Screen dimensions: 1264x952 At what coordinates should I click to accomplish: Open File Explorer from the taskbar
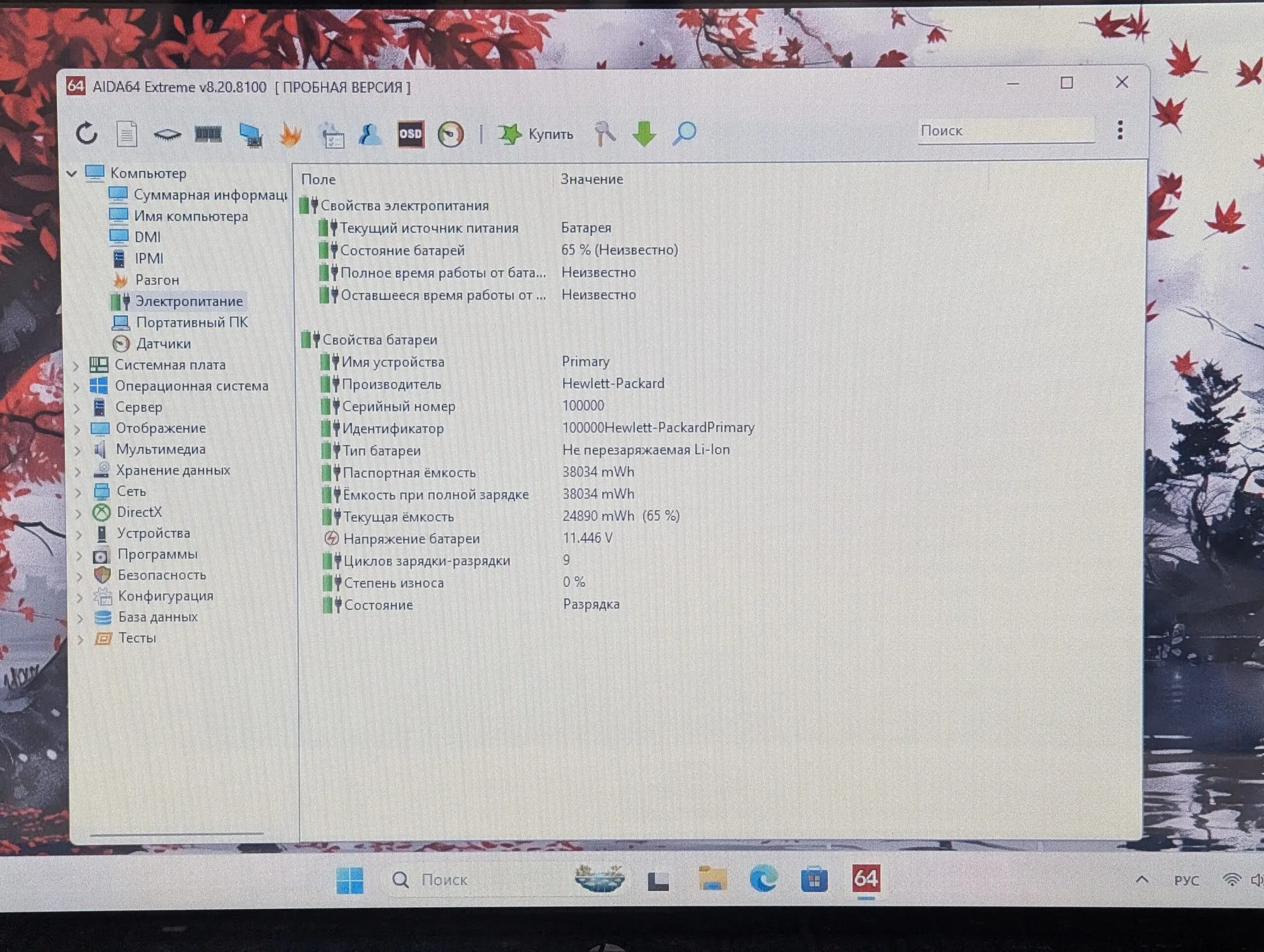(712, 879)
